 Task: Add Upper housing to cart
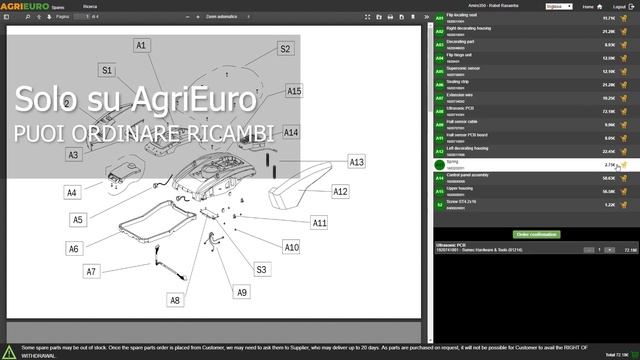tap(624, 191)
